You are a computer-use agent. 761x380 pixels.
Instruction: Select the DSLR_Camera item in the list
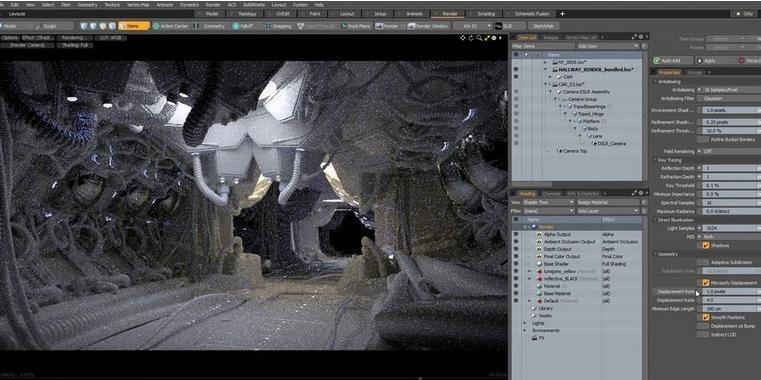pos(611,143)
